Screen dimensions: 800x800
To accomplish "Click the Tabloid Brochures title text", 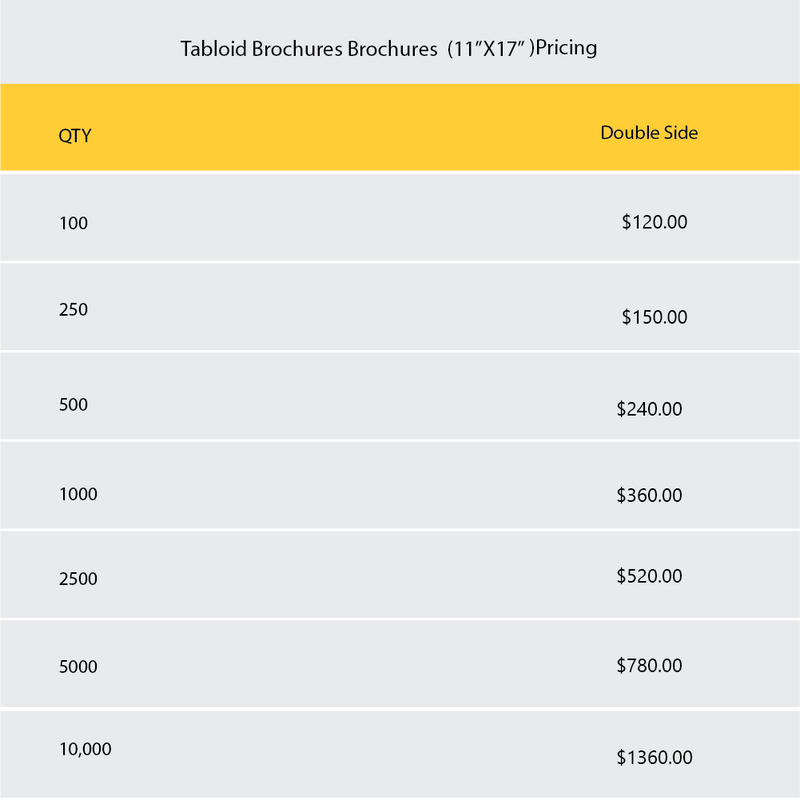I will (310, 48).
